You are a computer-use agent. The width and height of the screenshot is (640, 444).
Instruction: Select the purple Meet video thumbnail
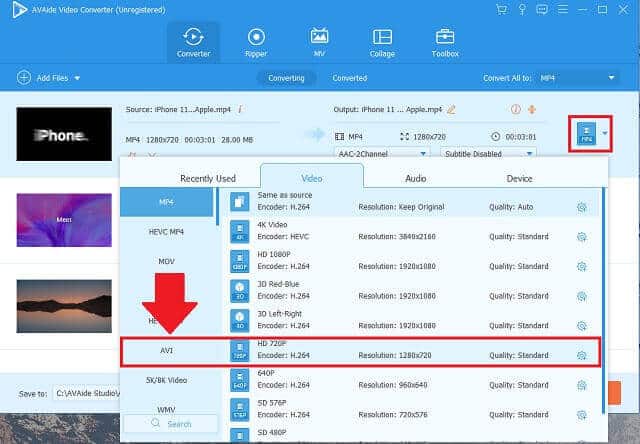(x=64, y=220)
